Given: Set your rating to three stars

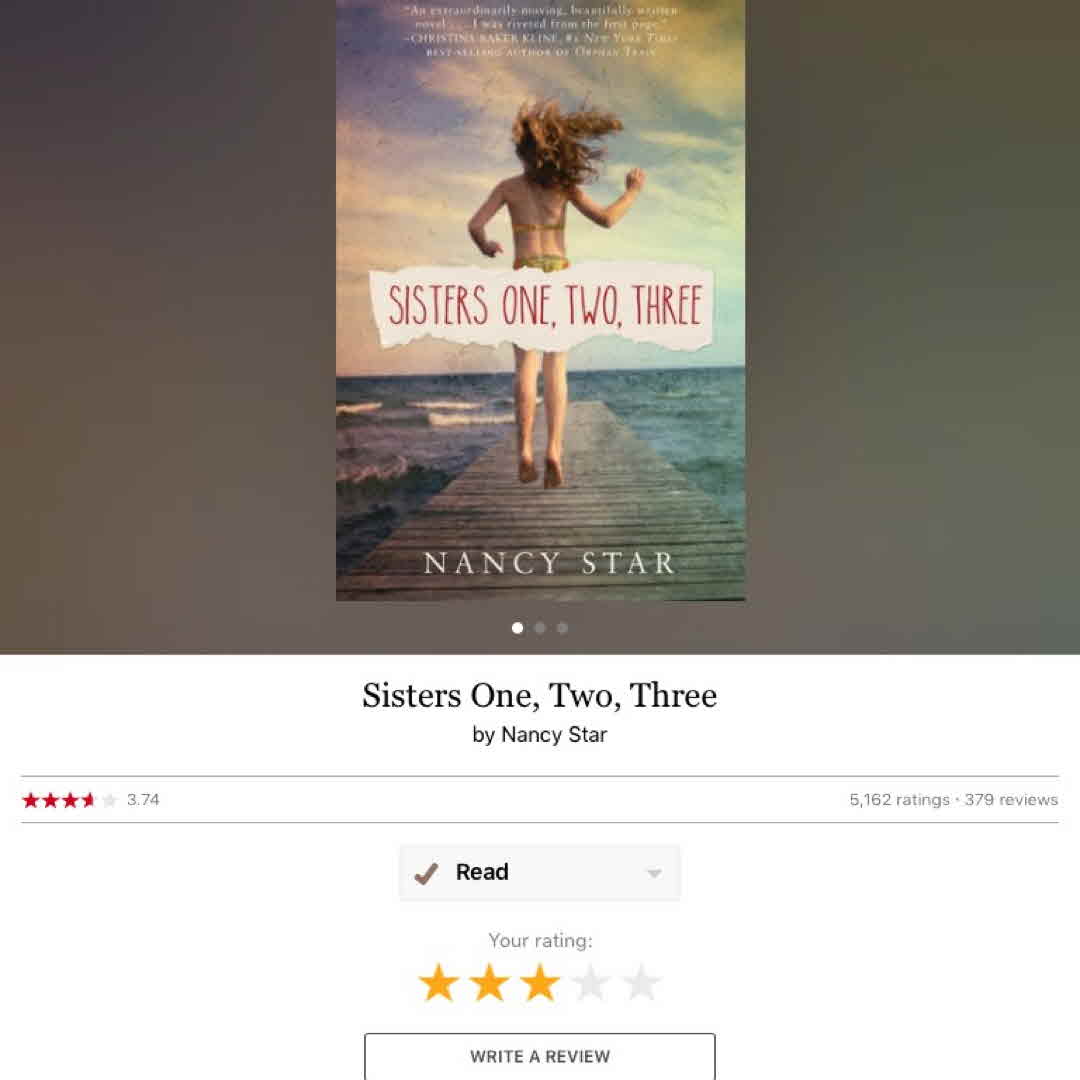Looking at the screenshot, I should click(540, 982).
